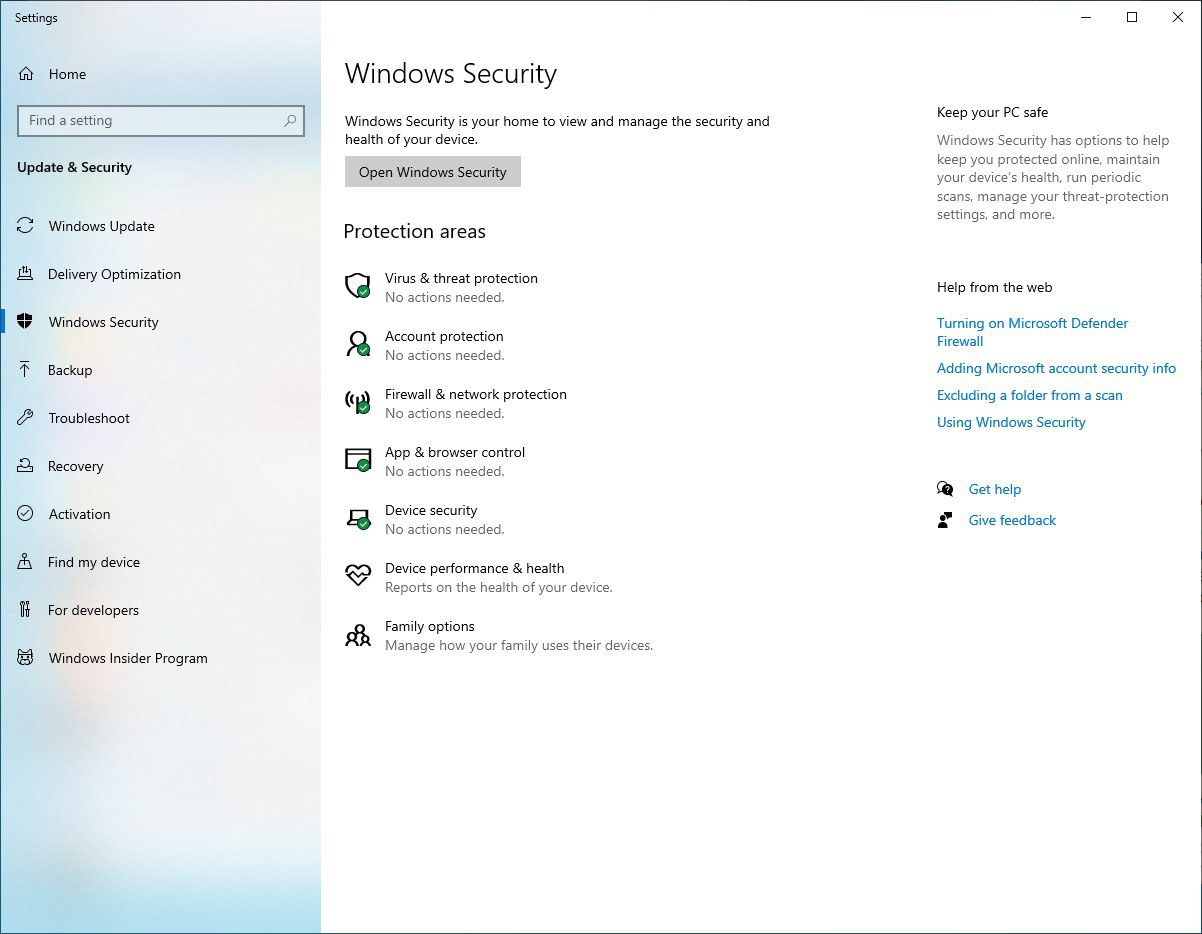
Task: Open Excluding a folder from a scan link
Action: pos(1029,395)
